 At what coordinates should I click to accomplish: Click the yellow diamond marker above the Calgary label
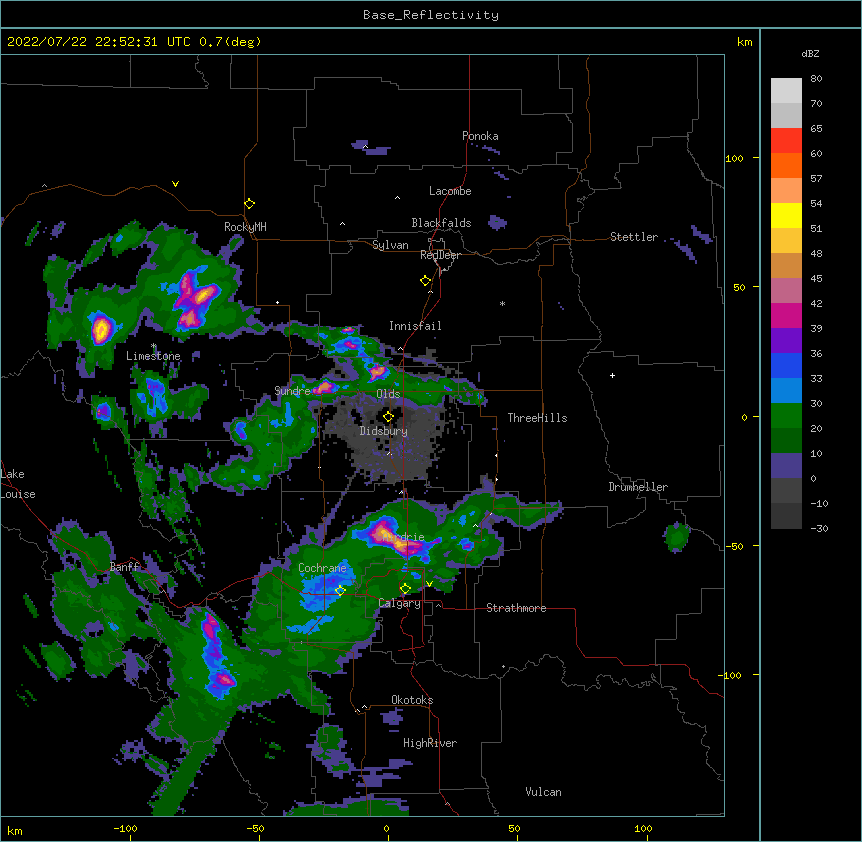pyautogui.click(x=405, y=589)
